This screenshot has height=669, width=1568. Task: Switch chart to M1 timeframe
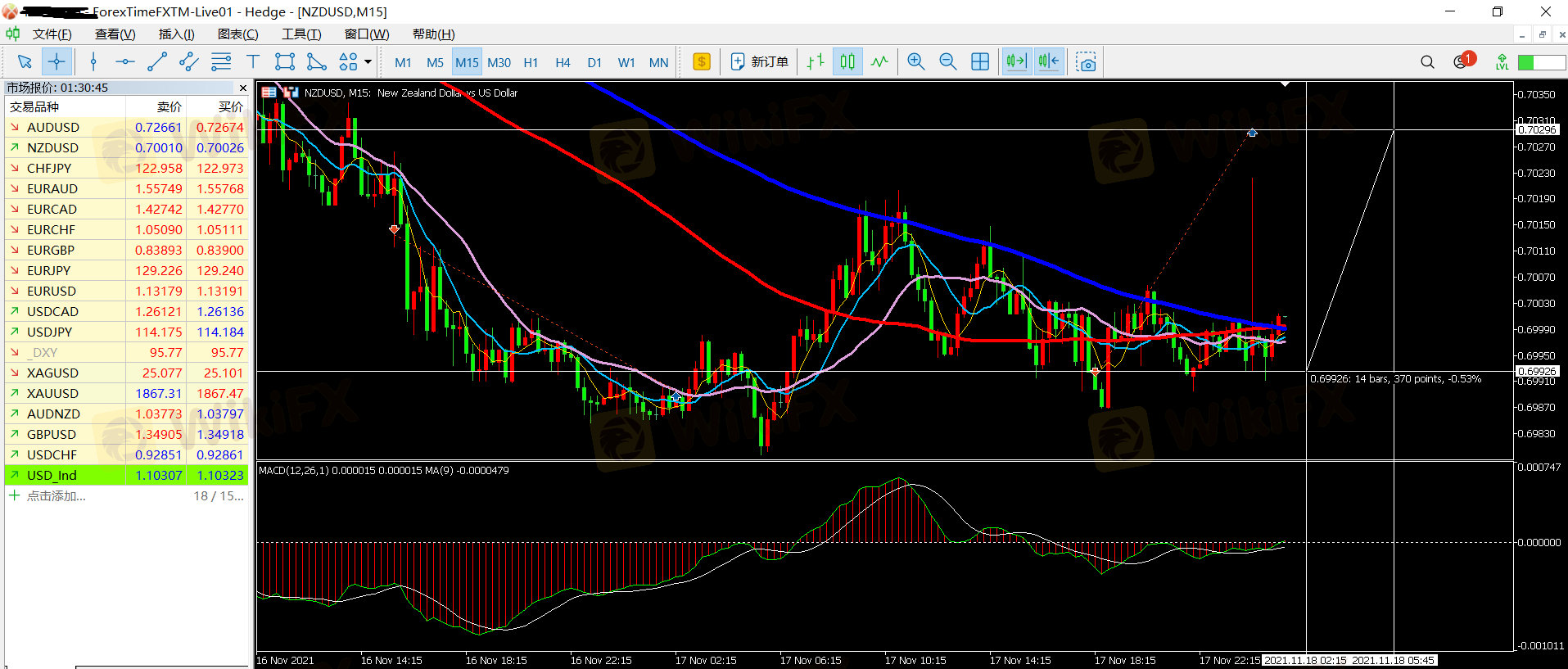coord(403,62)
